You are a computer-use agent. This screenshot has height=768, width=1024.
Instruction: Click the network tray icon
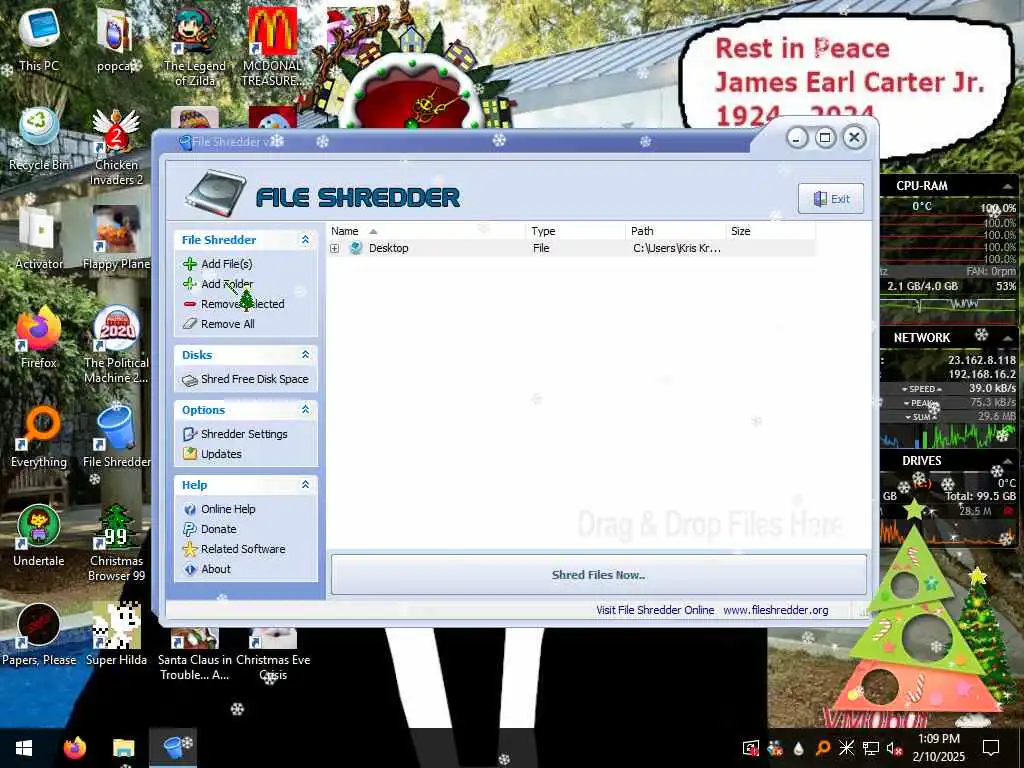(871, 748)
